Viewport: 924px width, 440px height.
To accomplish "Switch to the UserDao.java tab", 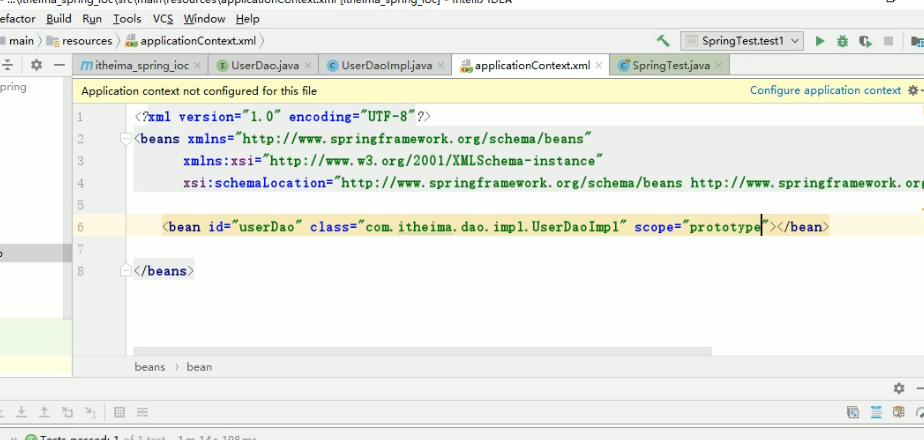I will click(x=265, y=65).
